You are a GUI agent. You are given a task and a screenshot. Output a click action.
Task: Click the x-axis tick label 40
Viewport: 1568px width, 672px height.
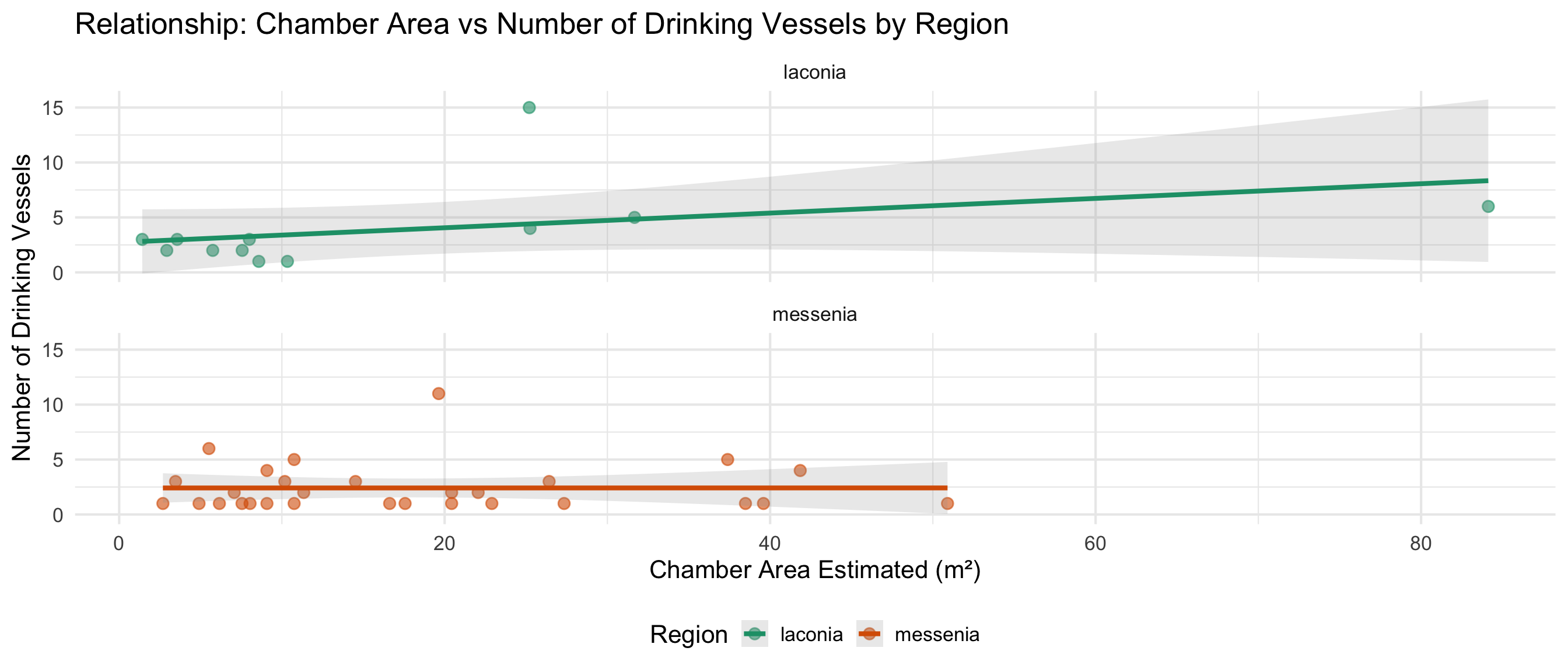point(769,544)
